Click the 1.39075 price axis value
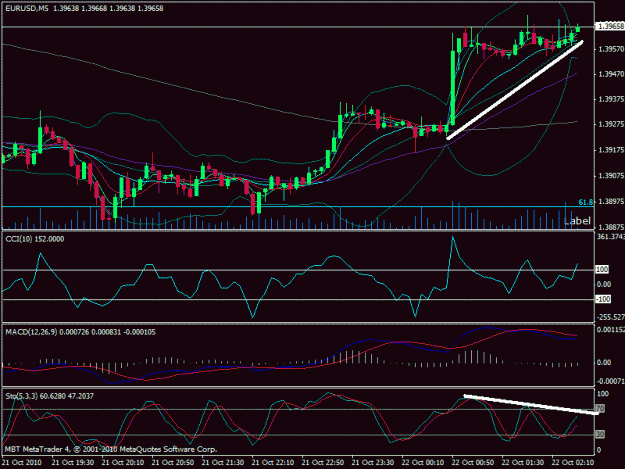This screenshot has width=625, height=469. coord(611,176)
